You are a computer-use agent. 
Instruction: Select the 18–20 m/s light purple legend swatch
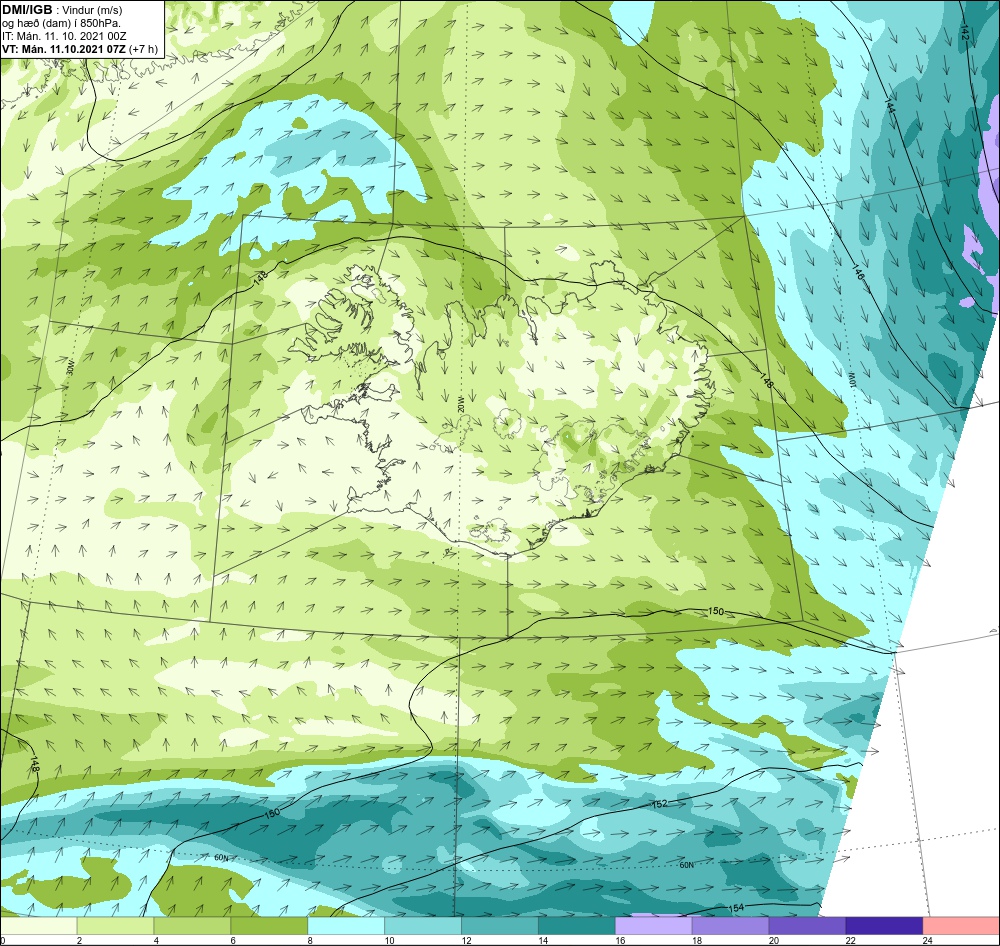click(730, 925)
